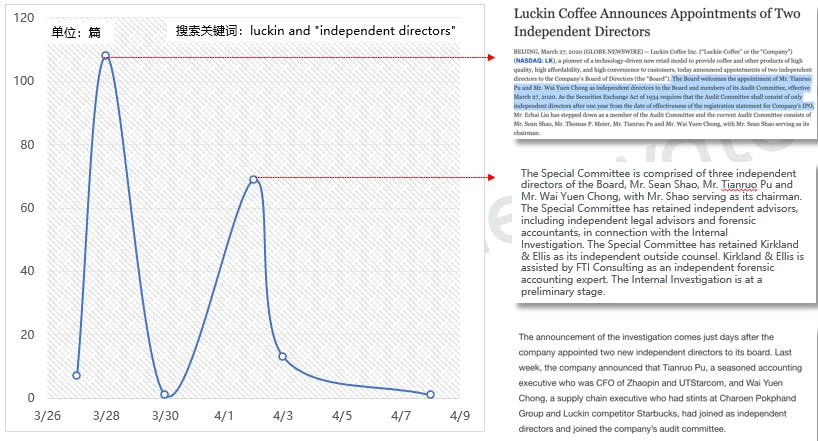Click the 4/7 x-axis label

(401, 416)
